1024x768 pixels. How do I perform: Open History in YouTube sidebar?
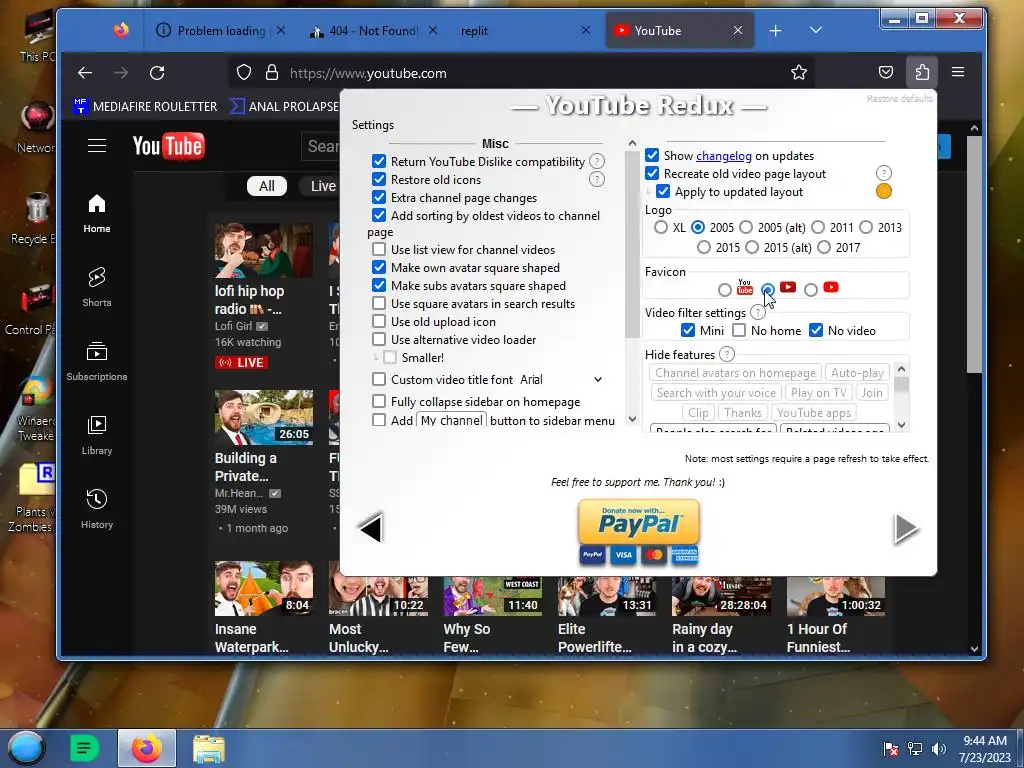97,509
